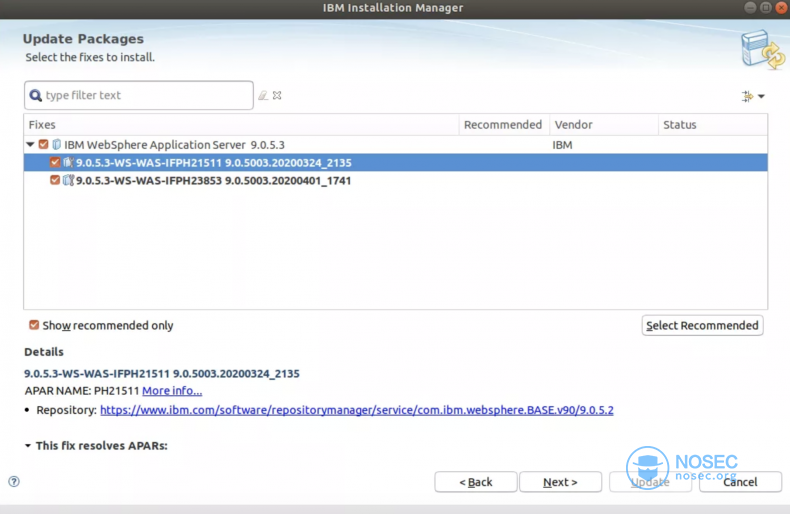
Task: Uncheck the IFPH21511 fix checkbox
Action: 55,162
